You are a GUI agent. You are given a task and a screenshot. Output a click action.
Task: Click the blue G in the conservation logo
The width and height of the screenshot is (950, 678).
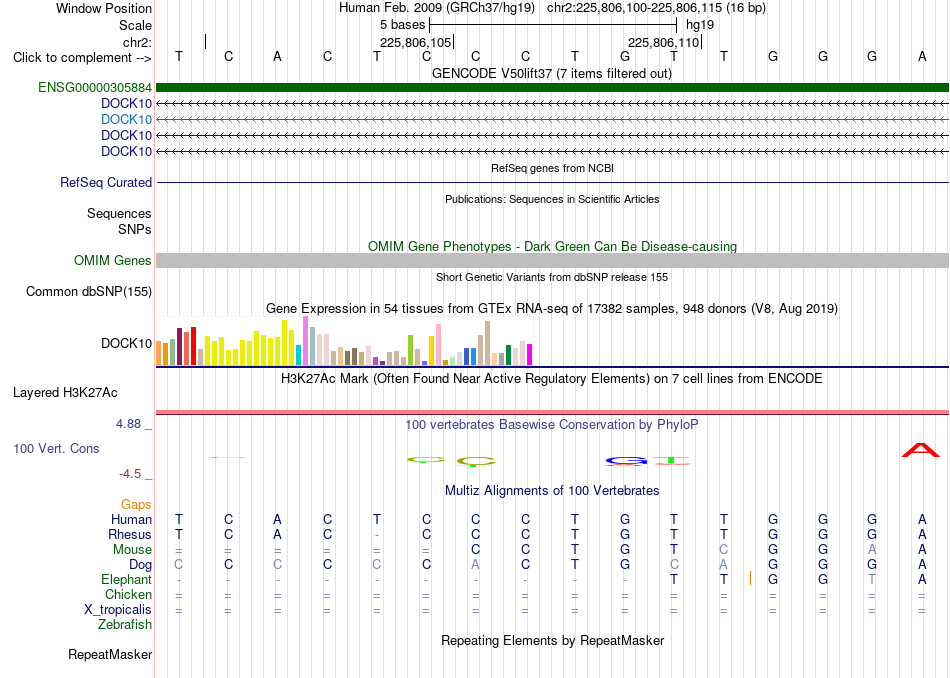click(x=626, y=461)
